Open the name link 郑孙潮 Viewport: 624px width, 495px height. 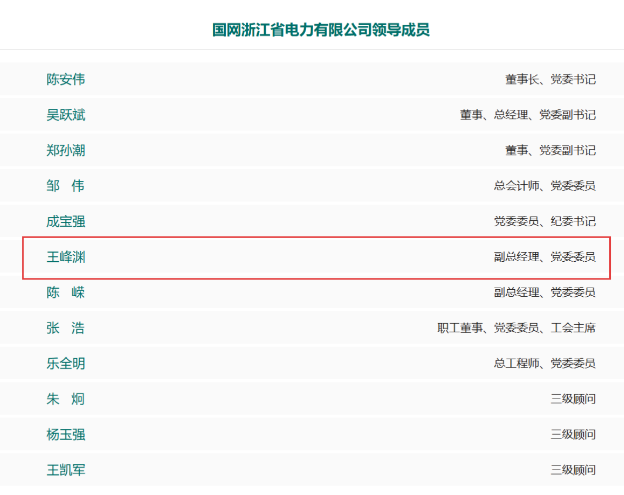coord(66,150)
